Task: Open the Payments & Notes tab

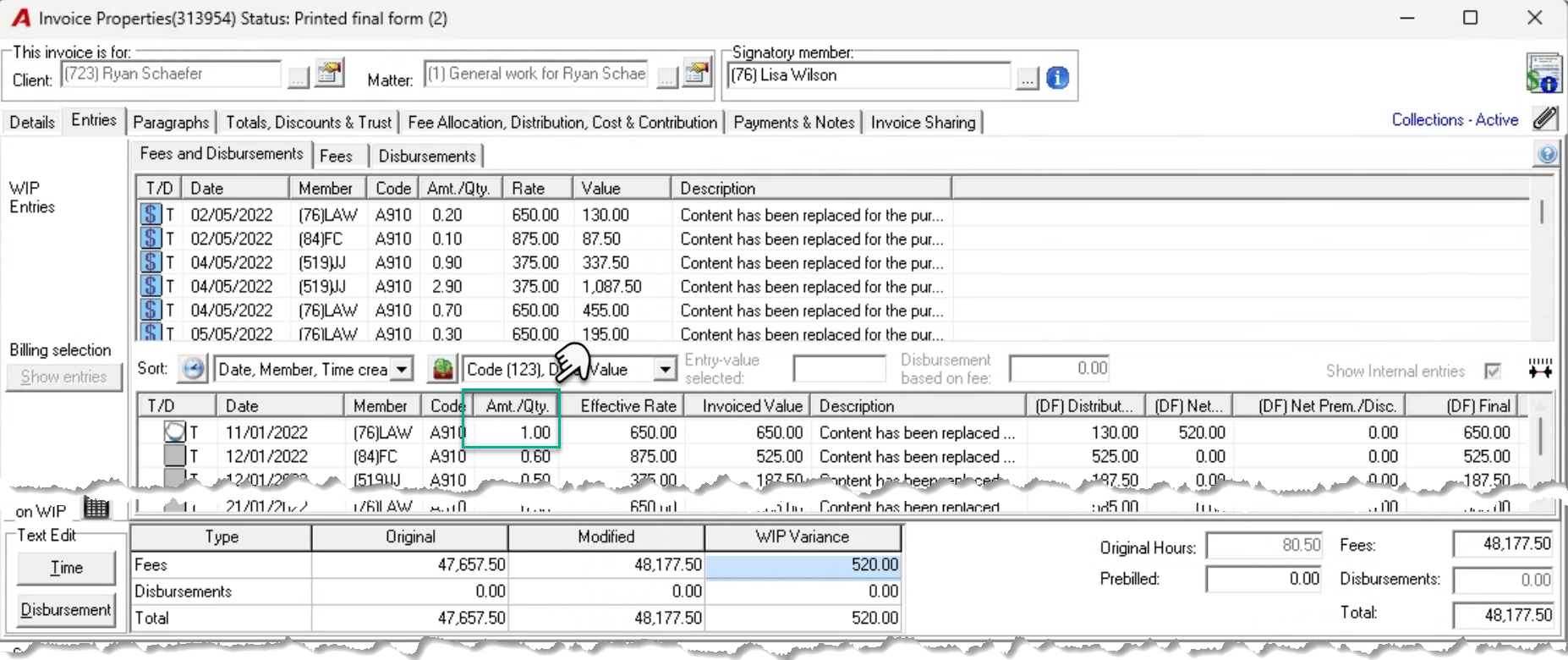Action: (794, 122)
